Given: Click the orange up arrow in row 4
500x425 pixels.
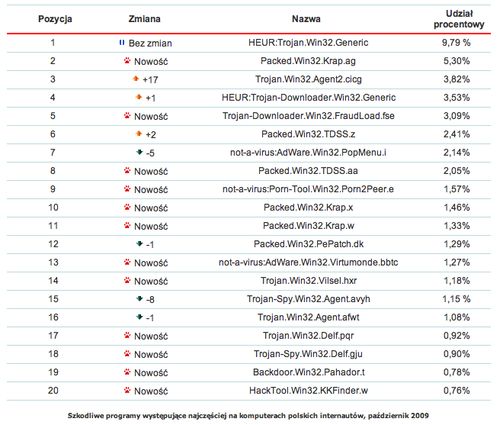Looking at the screenshot, I should pyautogui.click(x=139, y=97).
